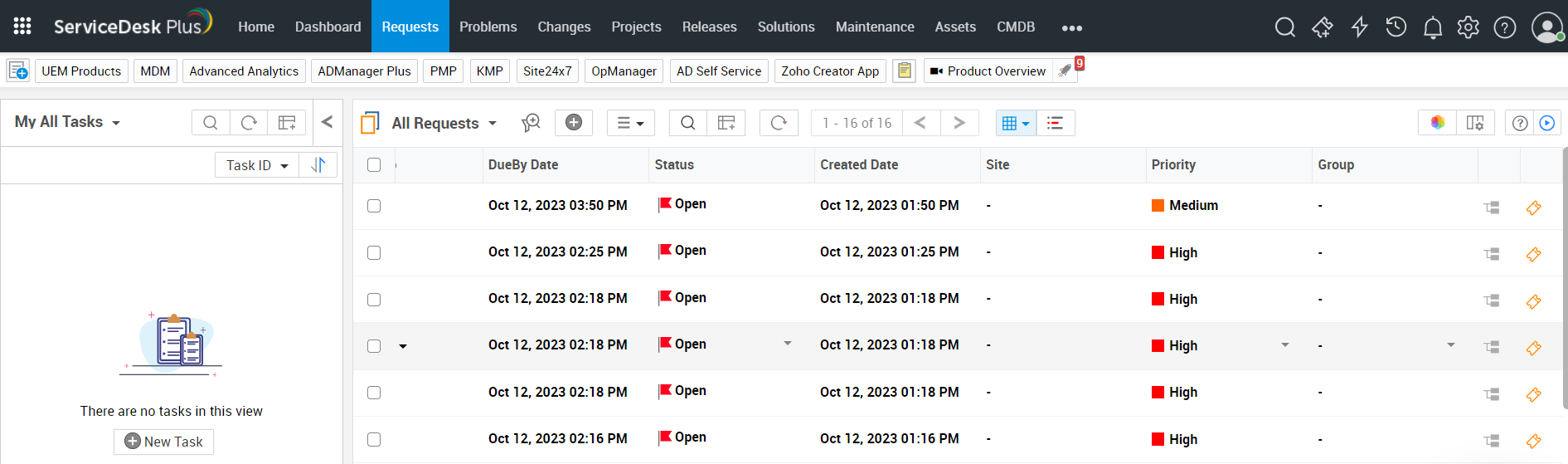The height and width of the screenshot is (464, 1568).
Task: Switch to the Problems tab
Action: [488, 27]
